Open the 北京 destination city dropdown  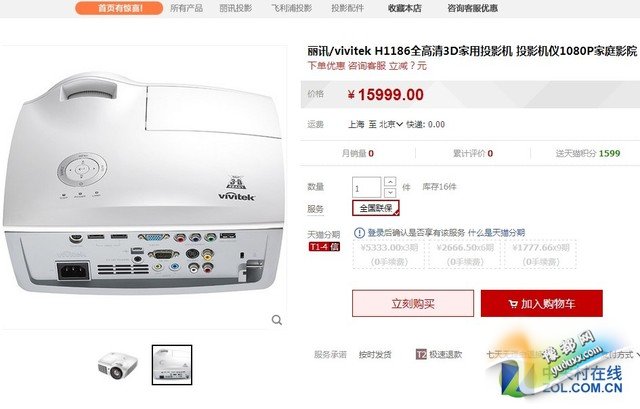391,124
